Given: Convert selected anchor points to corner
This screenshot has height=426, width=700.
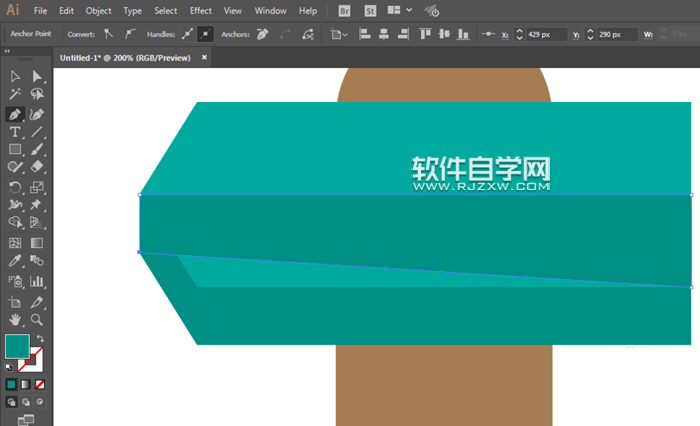Looking at the screenshot, I should [x=108, y=34].
